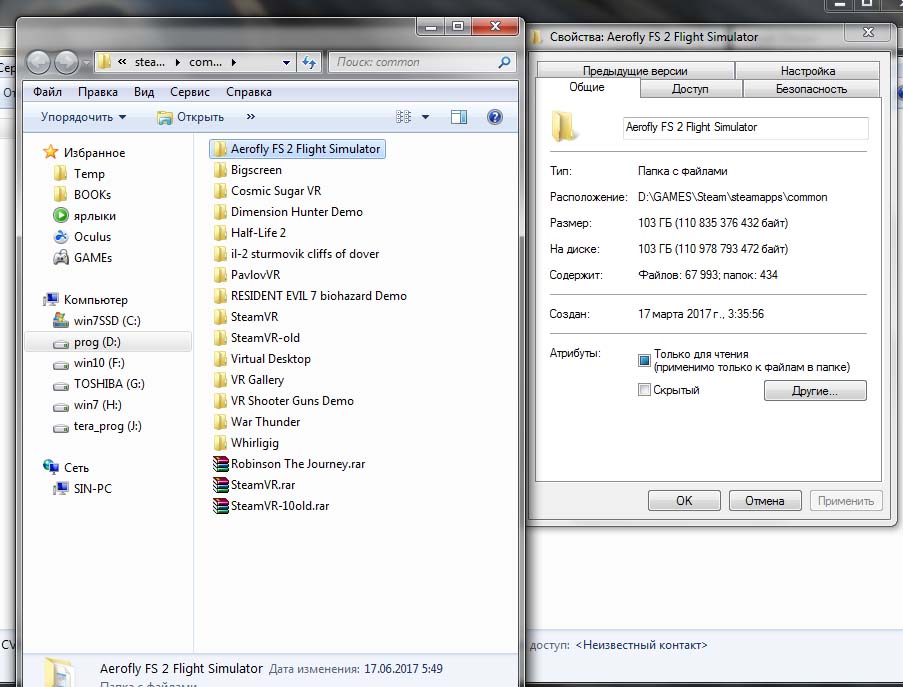Viewport: 903px width, 687px height.
Task: Select the PavlovVR folder
Action: pyautogui.click(x=247, y=275)
